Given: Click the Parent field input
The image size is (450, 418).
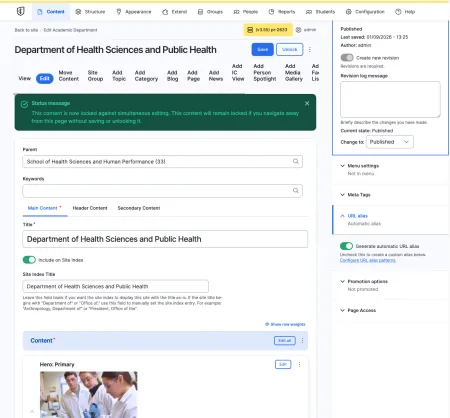Looking at the screenshot, I should [163, 162].
